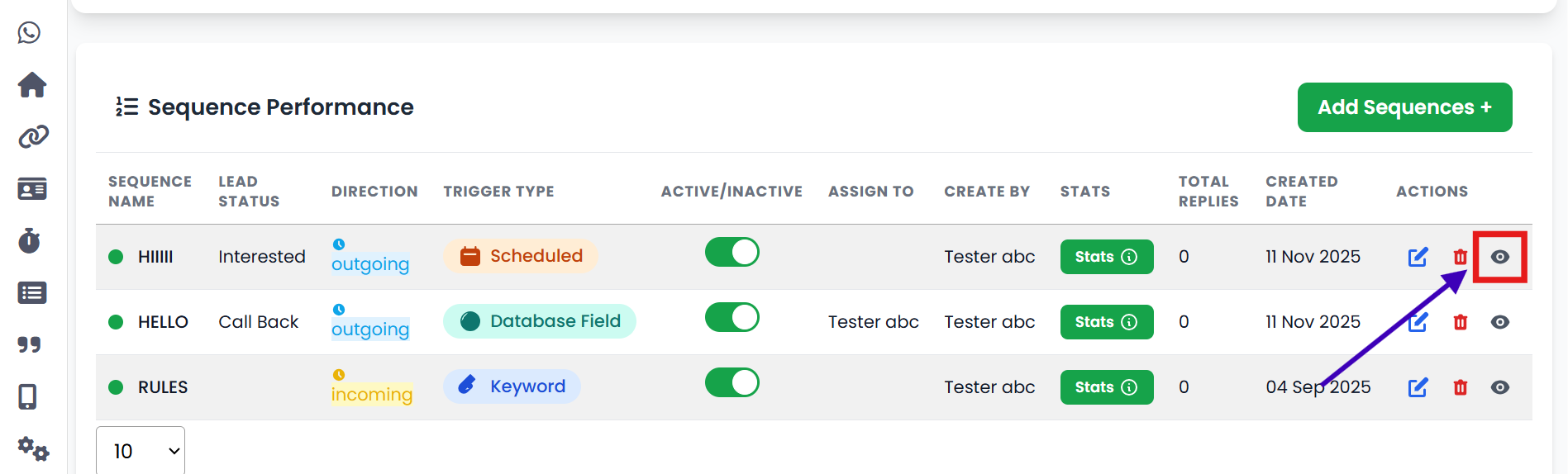Click the stopwatch sidebar icon
Image resolution: width=1568 pixels, height=474 pixels.
(30, 241)
